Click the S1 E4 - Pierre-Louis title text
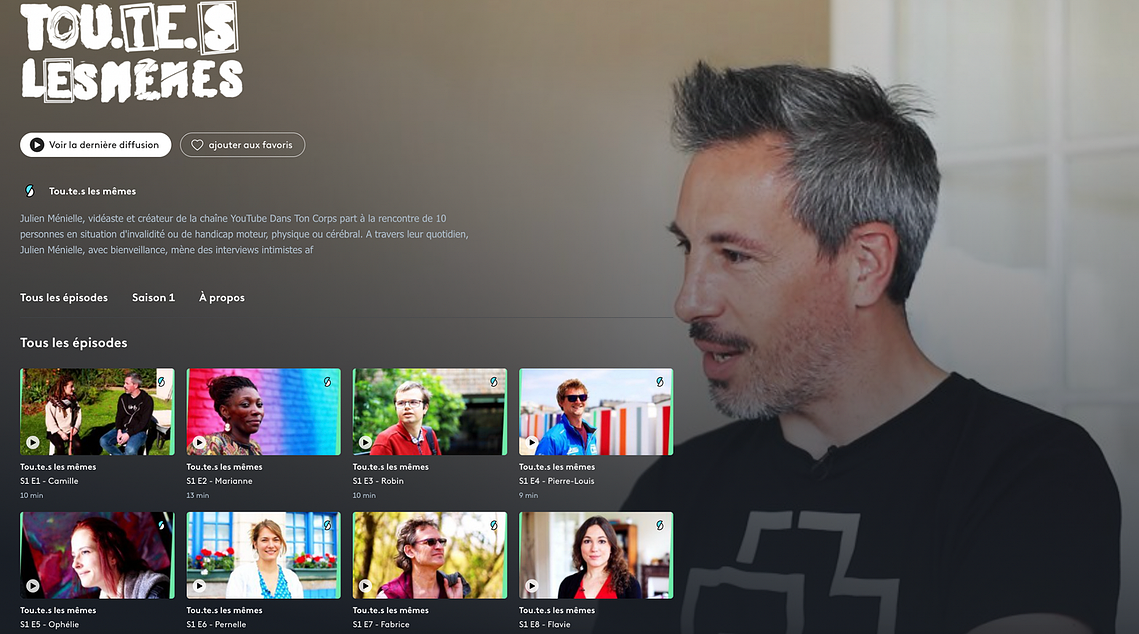 (557, 481)
